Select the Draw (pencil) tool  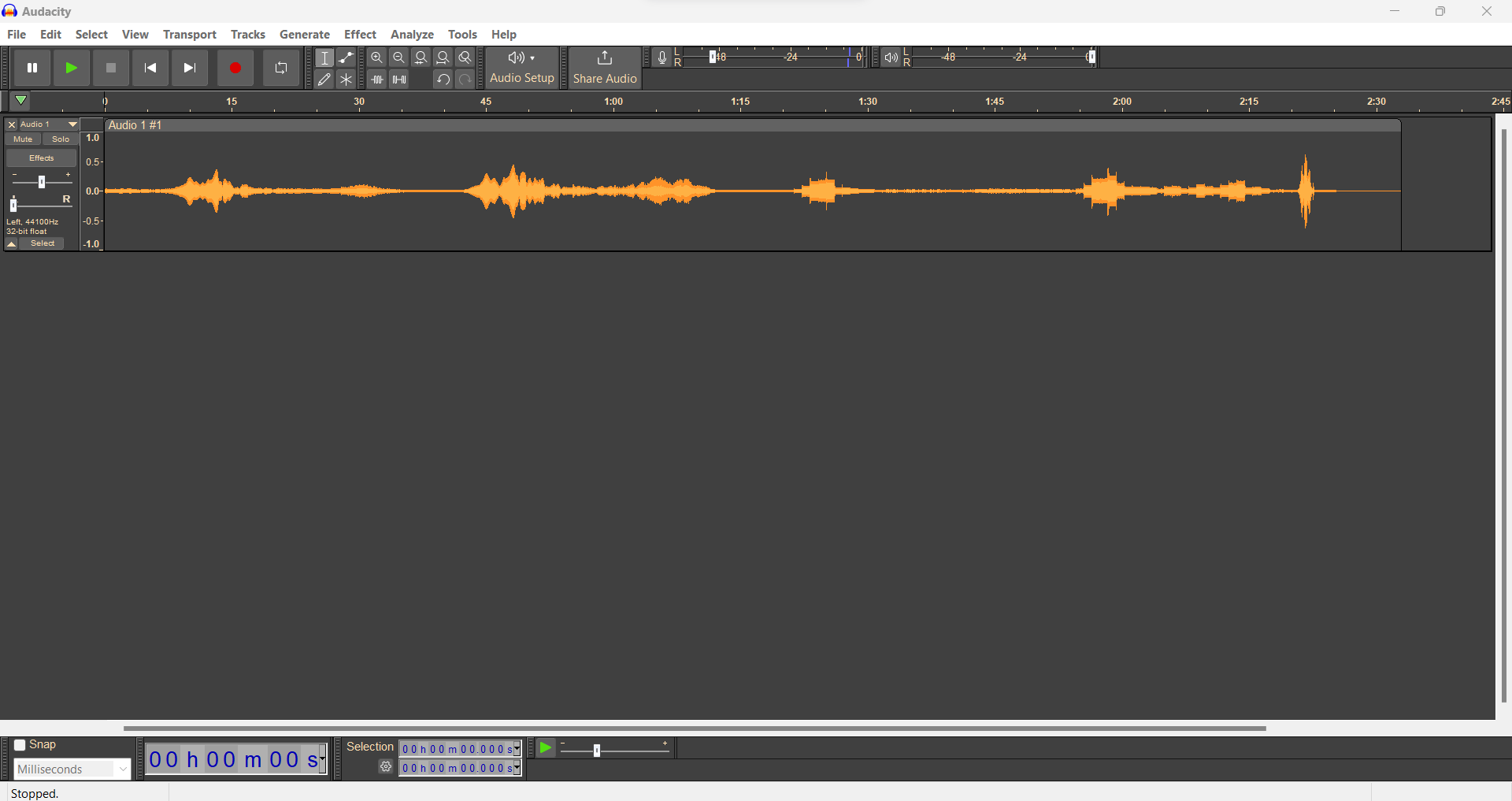[324, 80]
